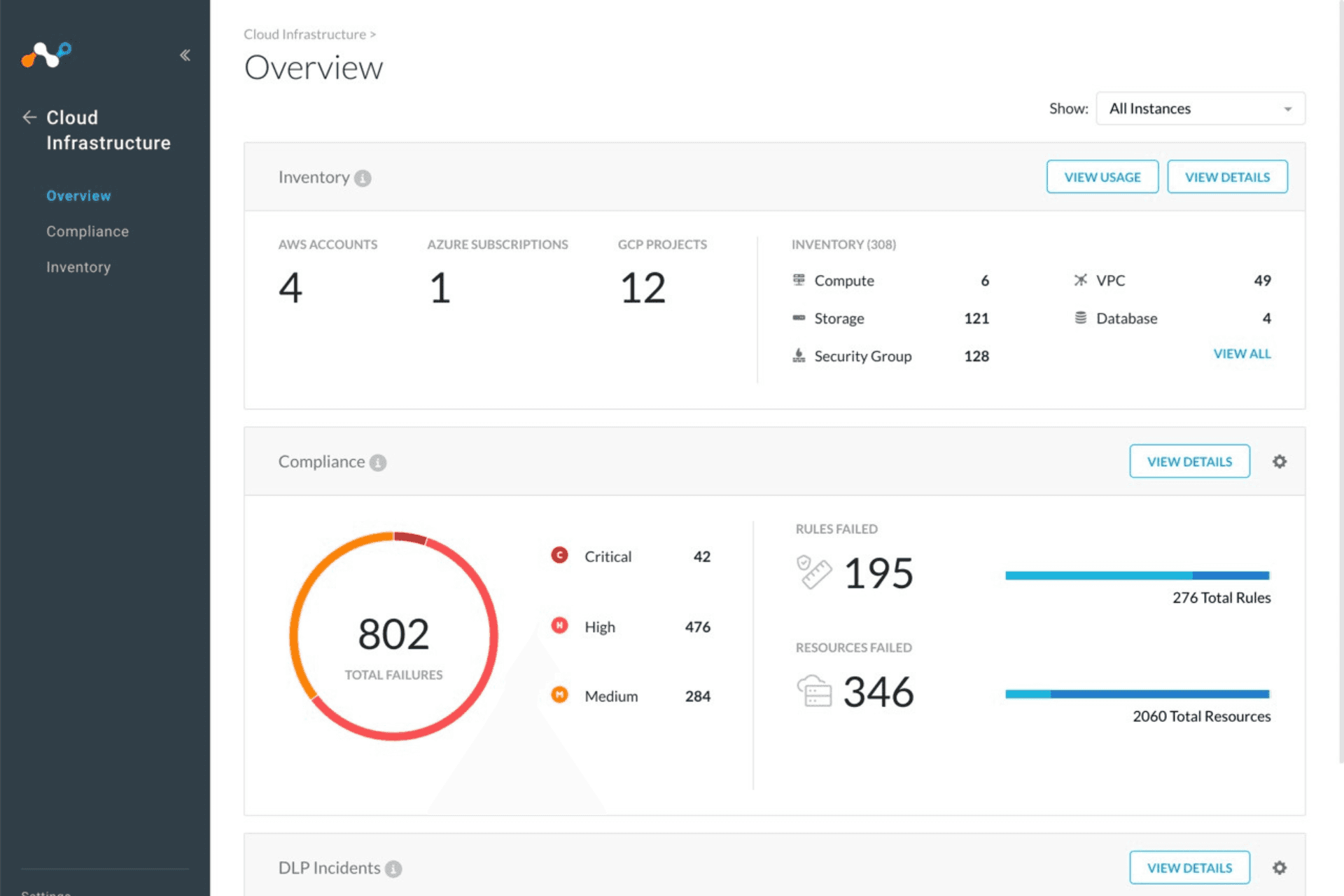The width and height of the screenshot is (1344, 896).
Task: Collapse the sidebar with double-chevron icon
Action: tap(185, 55)
